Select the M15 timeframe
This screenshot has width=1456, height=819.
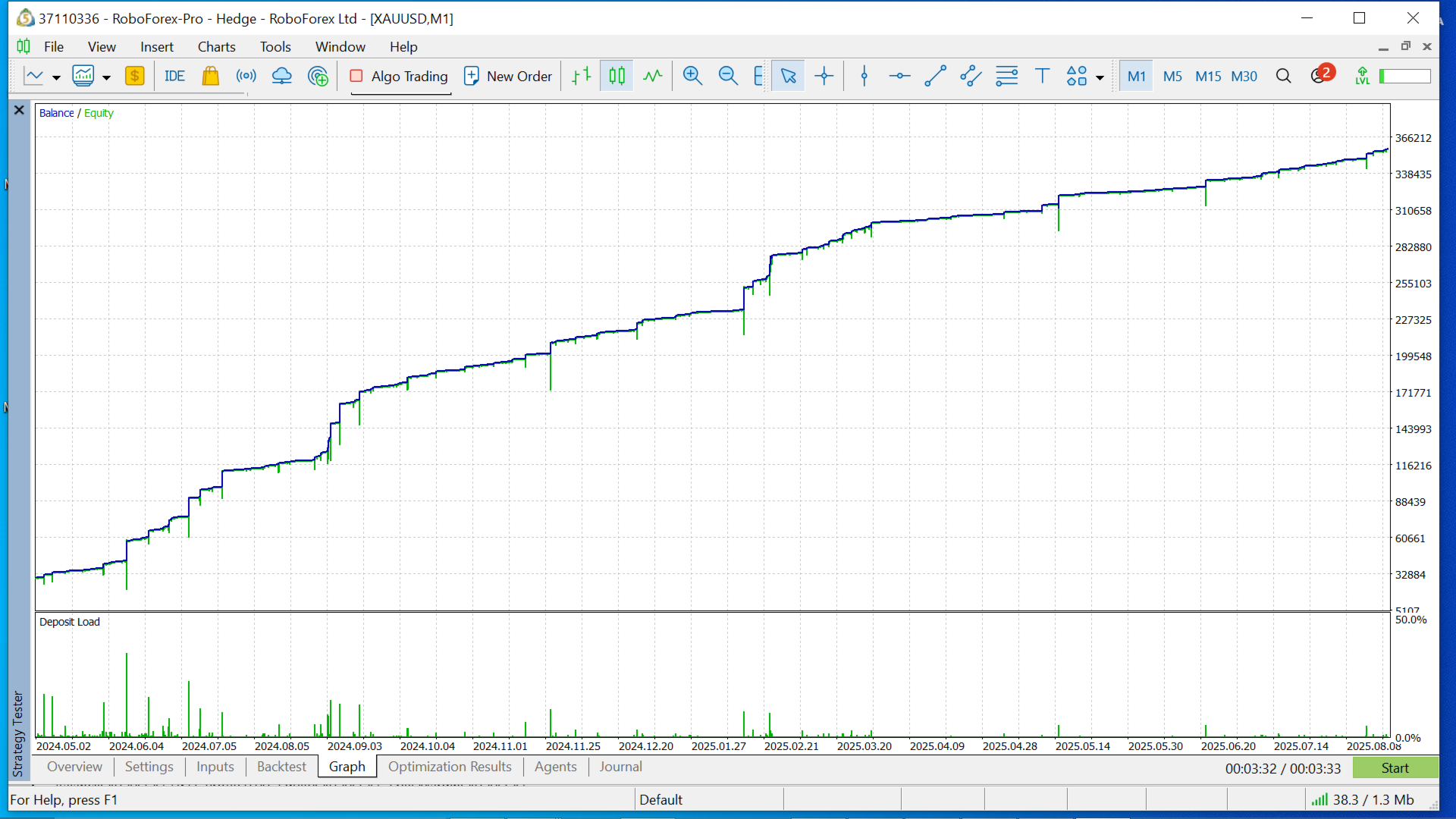pyautogui.click(x=1208, y=77)
